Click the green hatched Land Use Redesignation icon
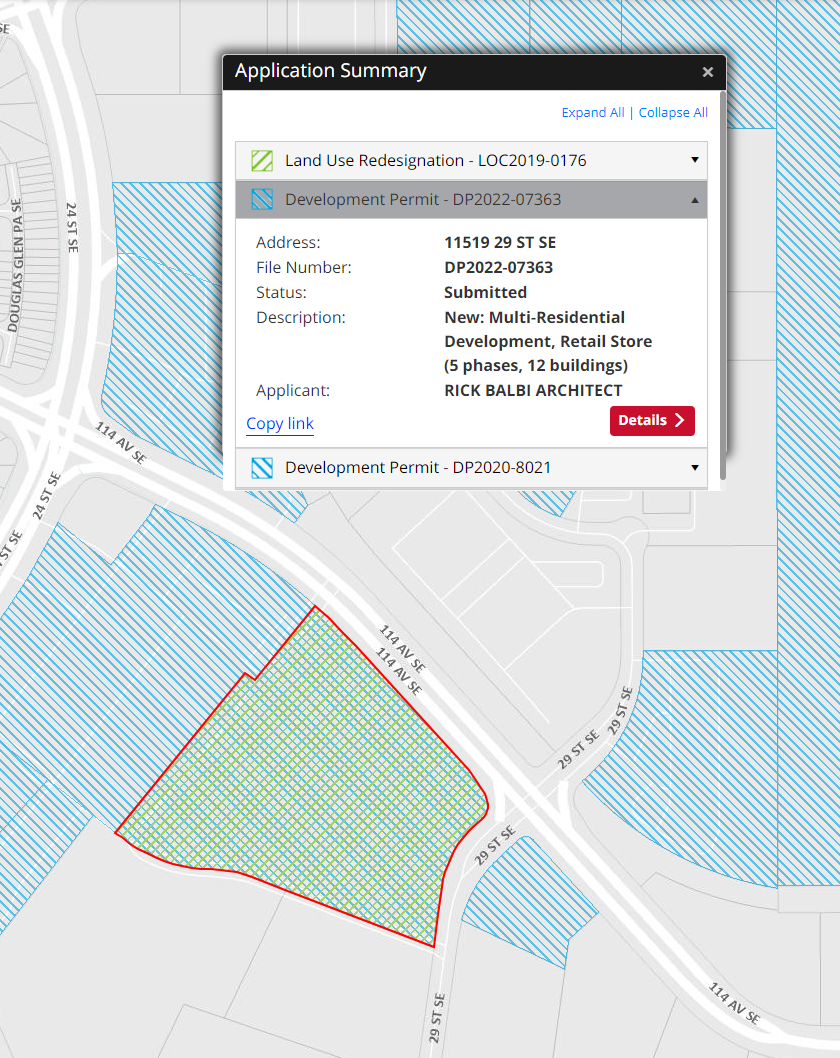The image size is (840, 1058). [x=262, y=160]
